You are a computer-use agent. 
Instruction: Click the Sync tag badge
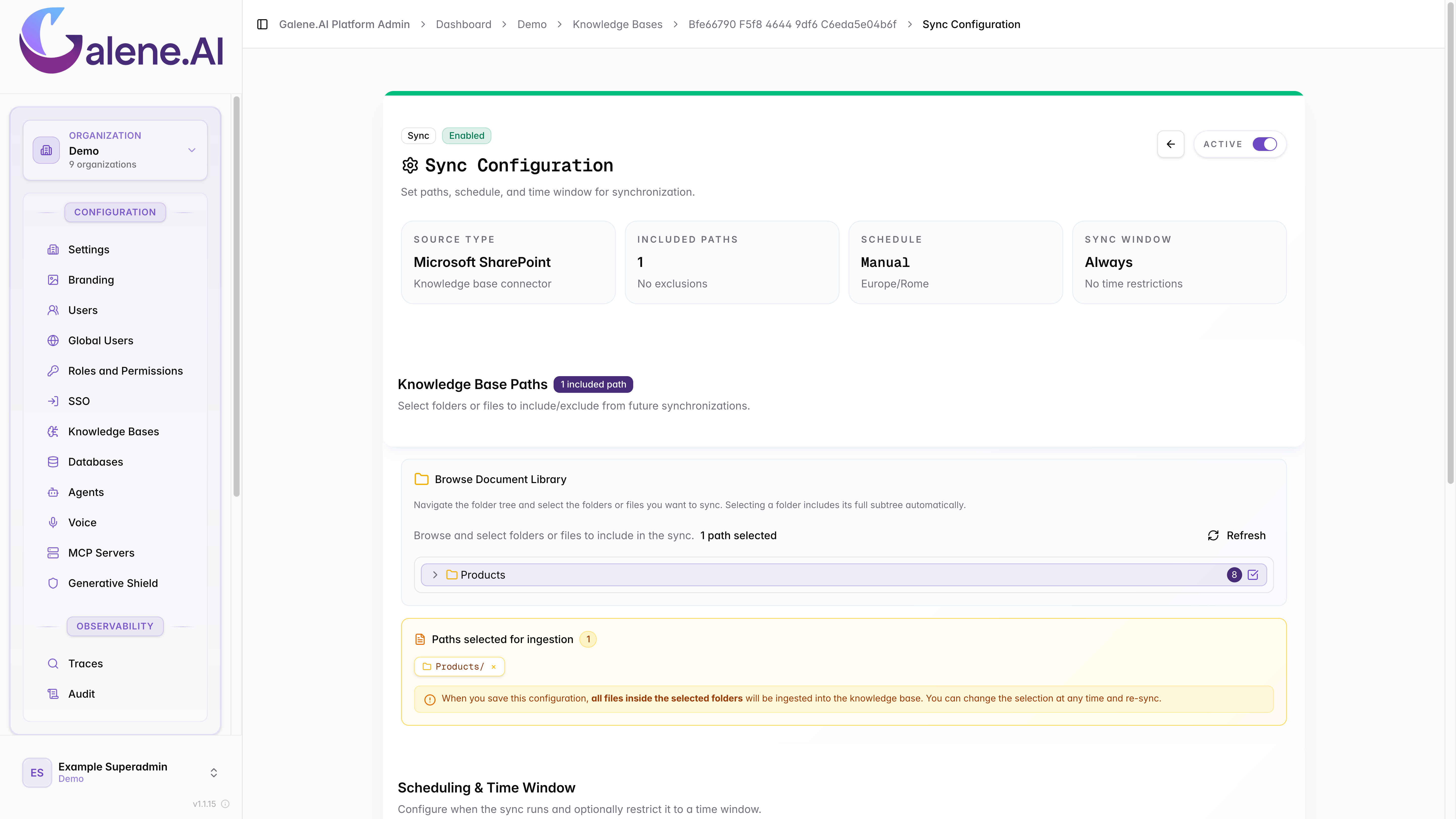(x=418, y=136)
